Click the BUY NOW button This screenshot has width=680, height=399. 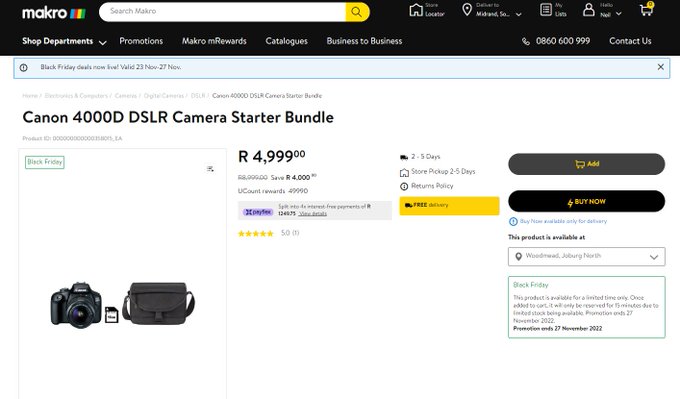[x=586, y=201]
